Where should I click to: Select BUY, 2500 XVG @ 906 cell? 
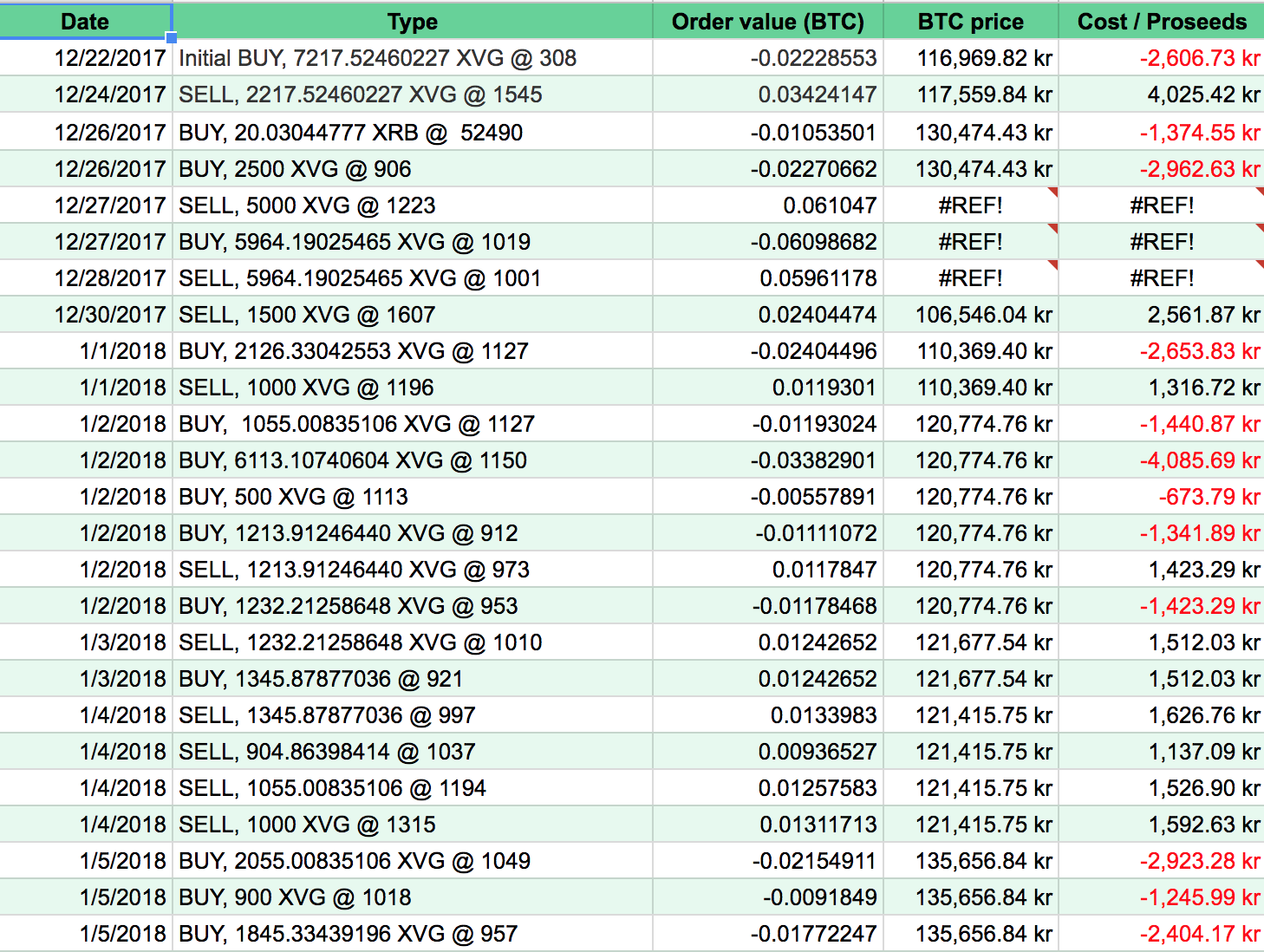coord(413,169)
